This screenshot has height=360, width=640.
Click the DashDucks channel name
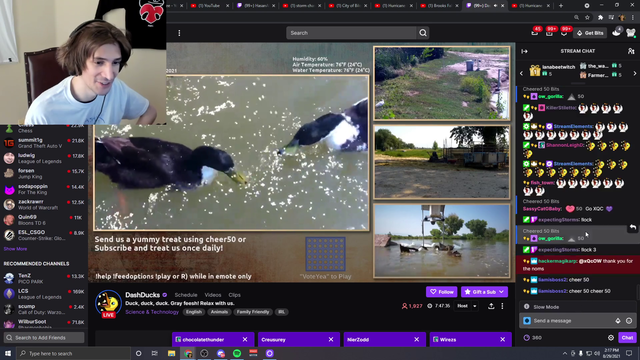142,295
